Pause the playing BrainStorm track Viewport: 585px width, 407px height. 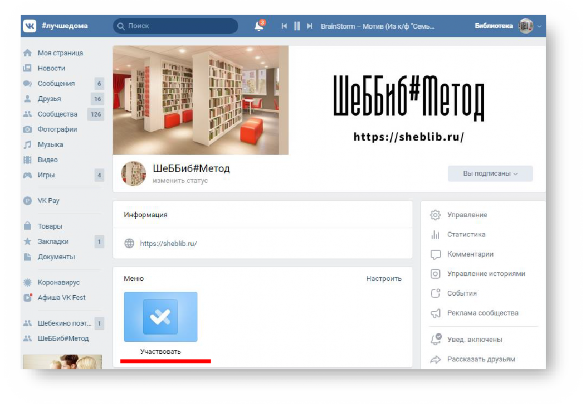click(x=297, y=26)
